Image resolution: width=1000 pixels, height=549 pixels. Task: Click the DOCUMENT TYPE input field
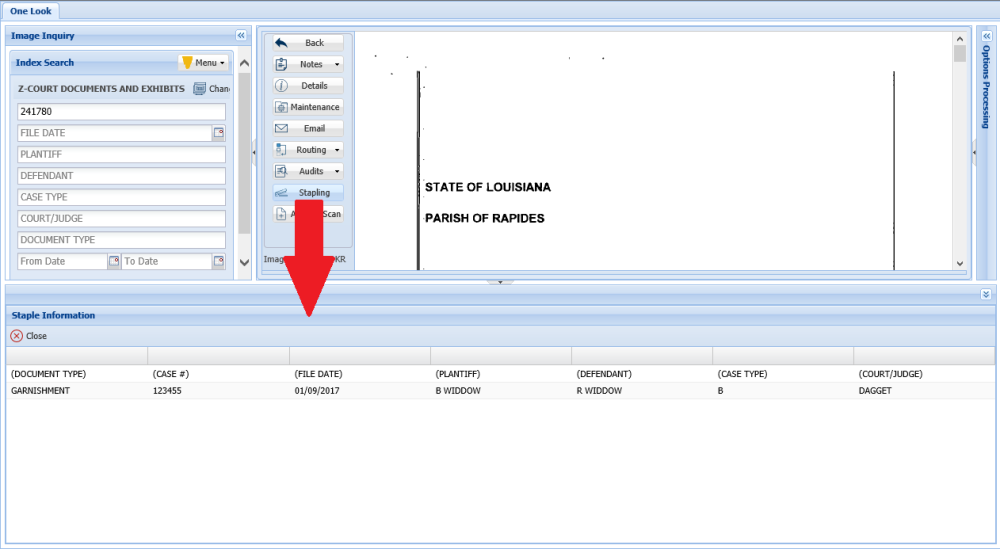(x=121, y=240)
